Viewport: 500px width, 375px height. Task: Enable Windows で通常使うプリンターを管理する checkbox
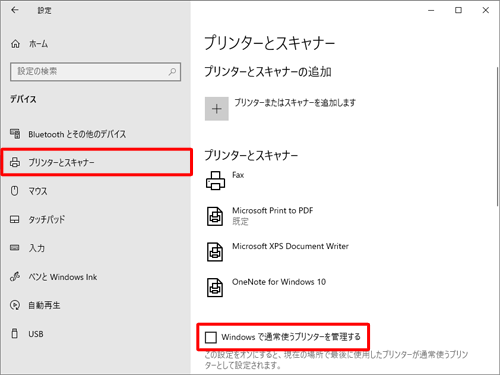coord(211,337)
